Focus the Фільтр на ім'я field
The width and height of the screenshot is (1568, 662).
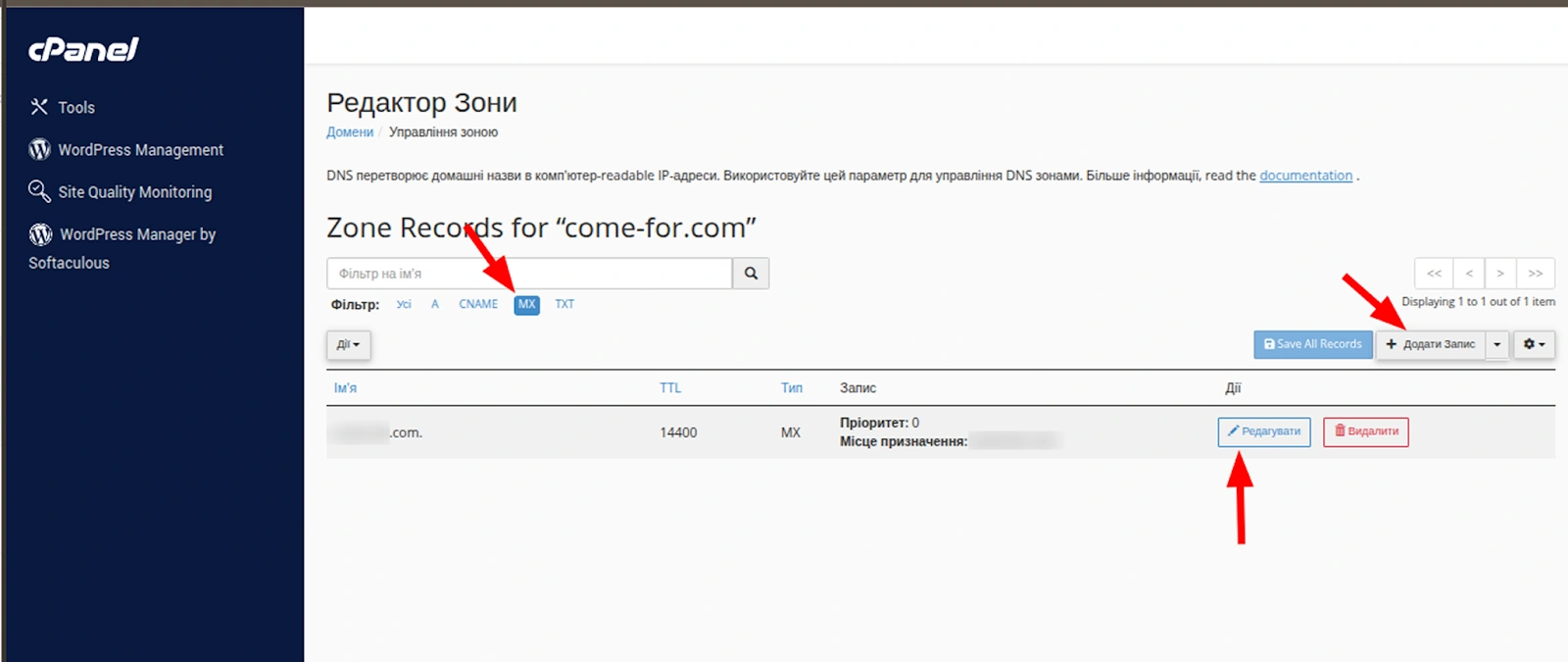(529, 274)
